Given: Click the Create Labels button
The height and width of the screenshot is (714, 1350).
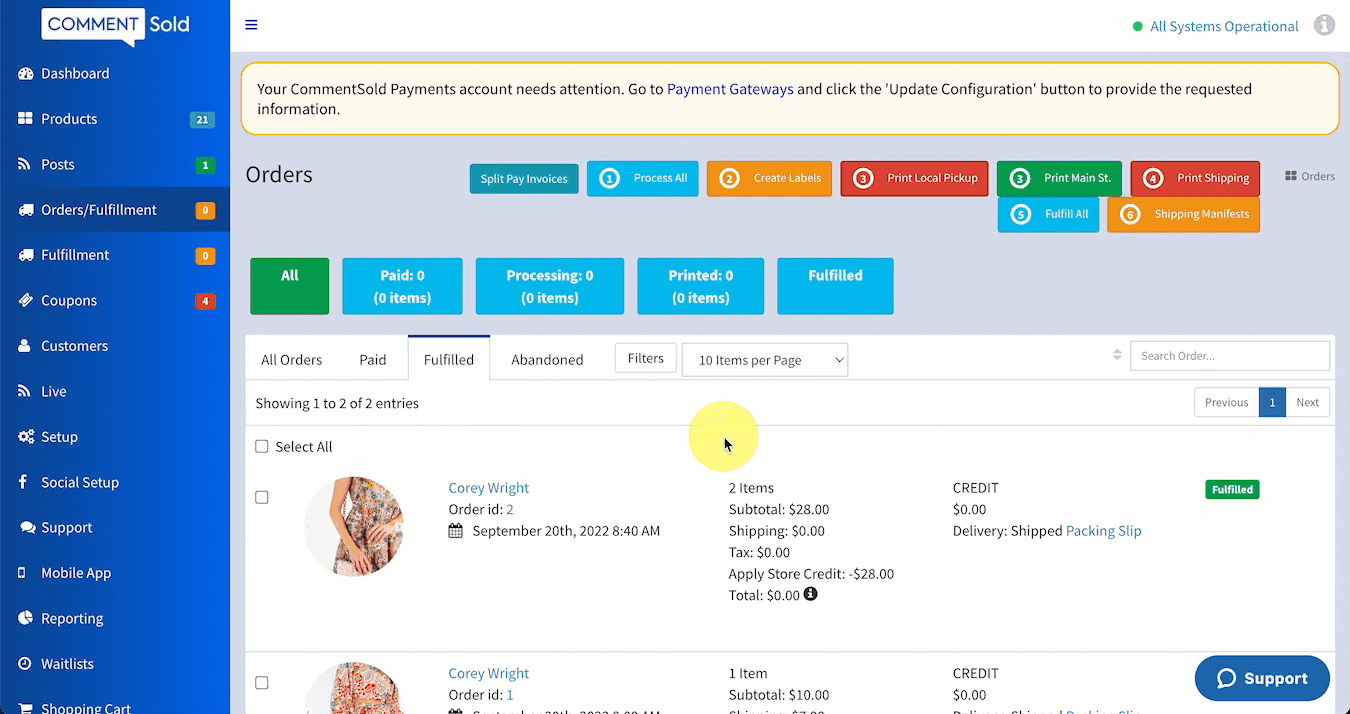Looking at the screenshot, I should coord(769,178).
